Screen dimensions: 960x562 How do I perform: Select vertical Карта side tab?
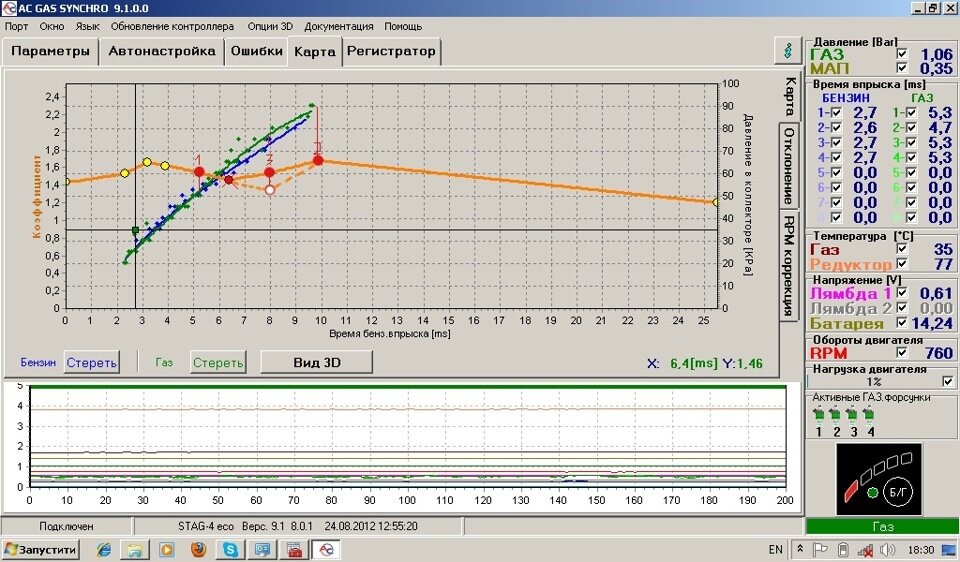pyautogui.click(x=789, y=96)
